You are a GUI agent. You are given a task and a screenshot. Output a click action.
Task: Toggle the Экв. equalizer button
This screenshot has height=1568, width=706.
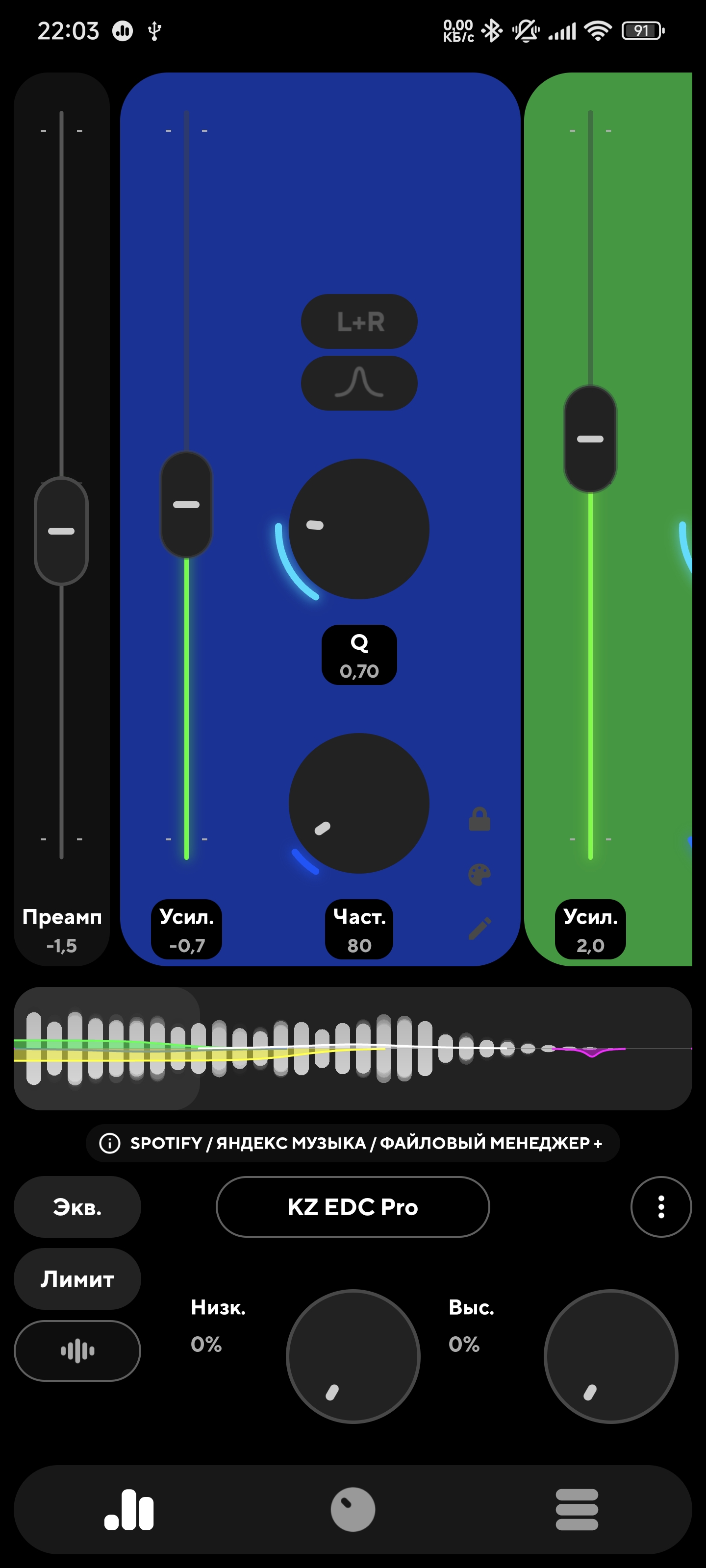coord(77,1206)
